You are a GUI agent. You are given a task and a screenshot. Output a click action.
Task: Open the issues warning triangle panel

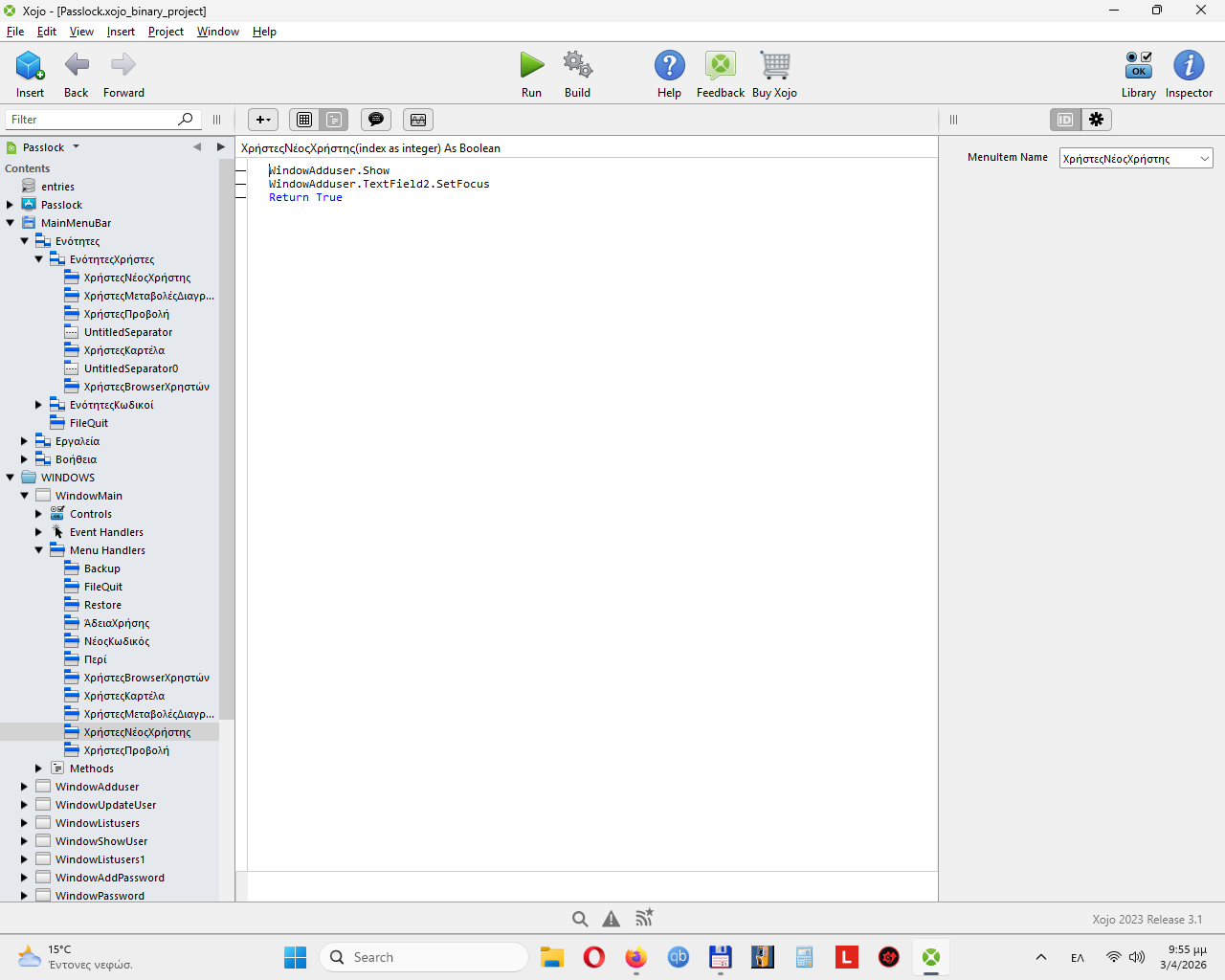click(611, 919)
